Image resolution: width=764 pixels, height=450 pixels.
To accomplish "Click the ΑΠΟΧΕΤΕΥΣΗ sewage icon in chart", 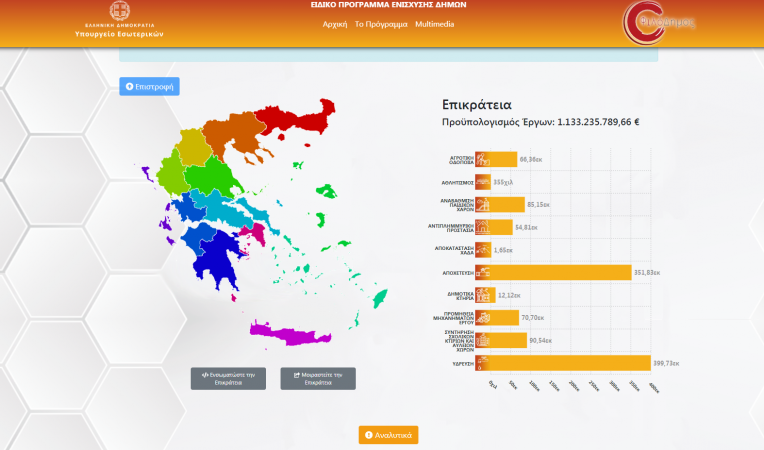I will click(x=482, y=272).
